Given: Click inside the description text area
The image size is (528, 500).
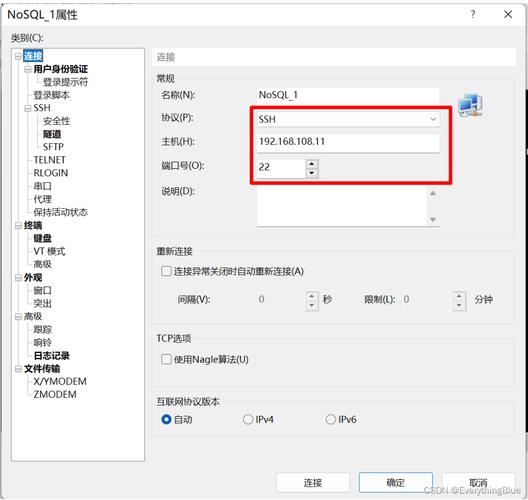Looking at the screenshot, I should point(343,205).
